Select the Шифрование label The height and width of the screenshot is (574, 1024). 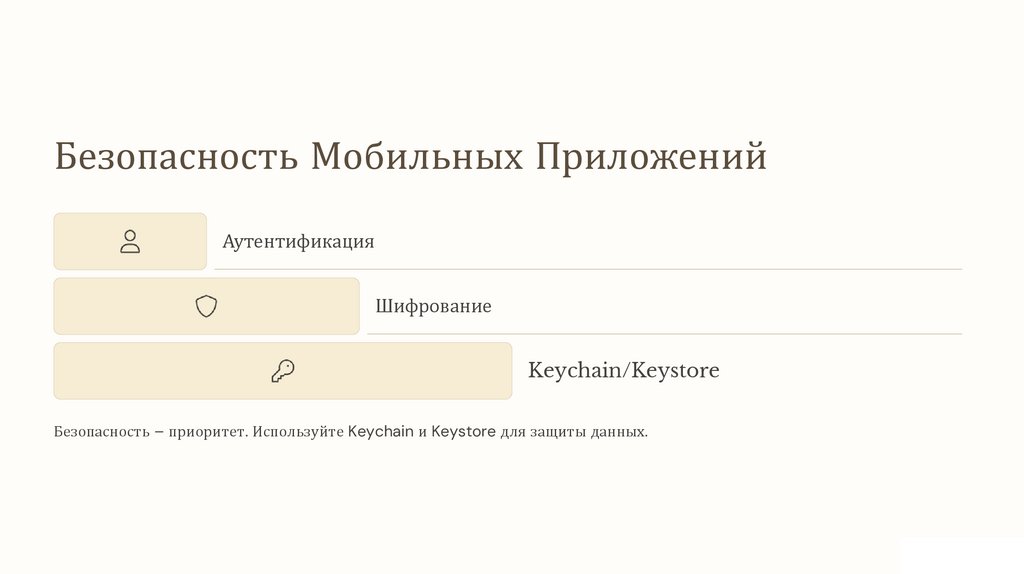[x=433, y=306]
